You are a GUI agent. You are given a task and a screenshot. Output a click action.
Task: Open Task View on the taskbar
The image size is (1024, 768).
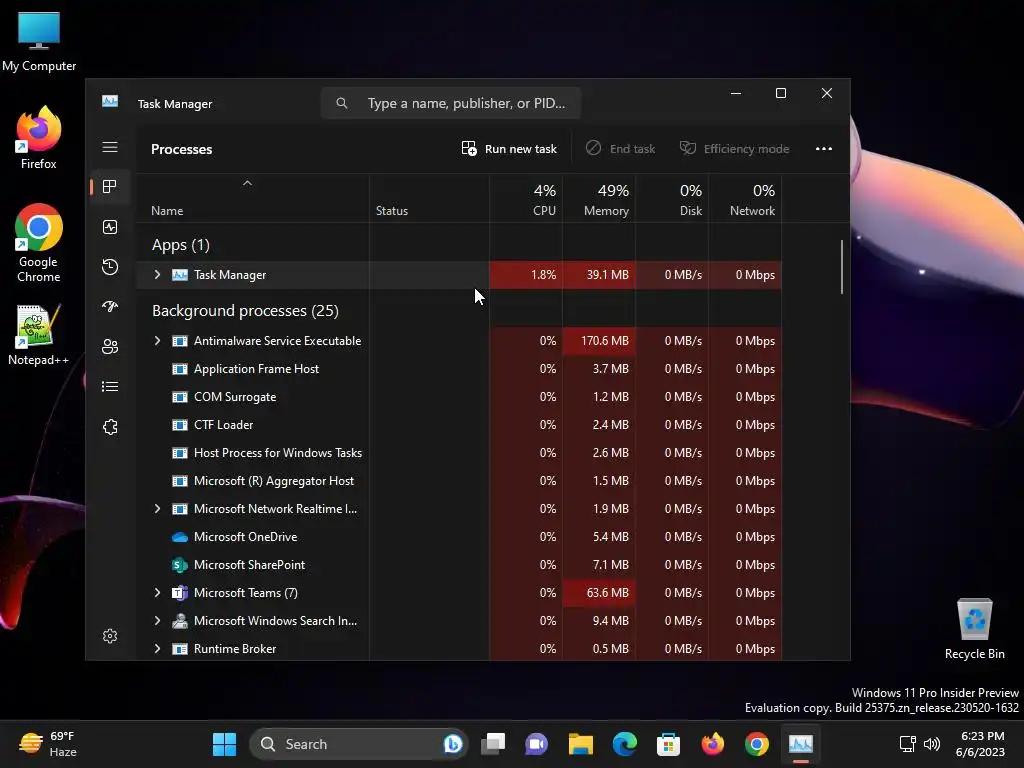[493, 744]
